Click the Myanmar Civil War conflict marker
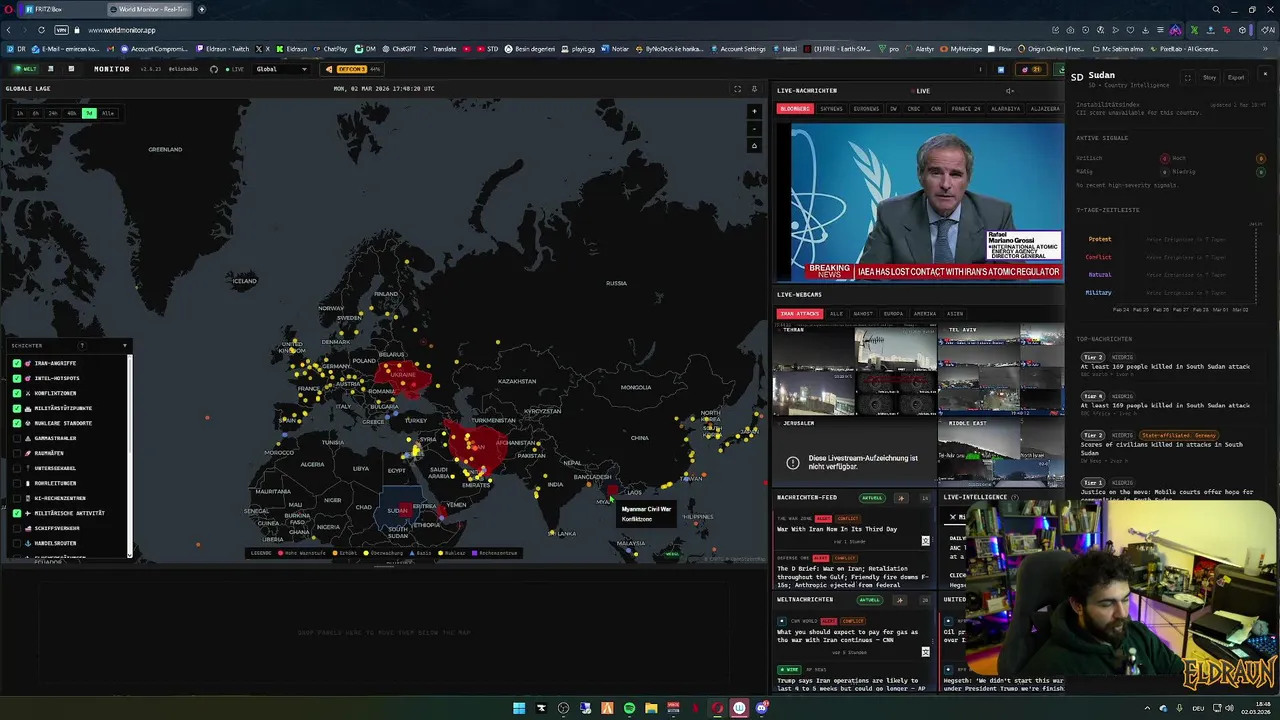Image resolution: width=1280 pixels, height=720 pixels. [612, 491]
